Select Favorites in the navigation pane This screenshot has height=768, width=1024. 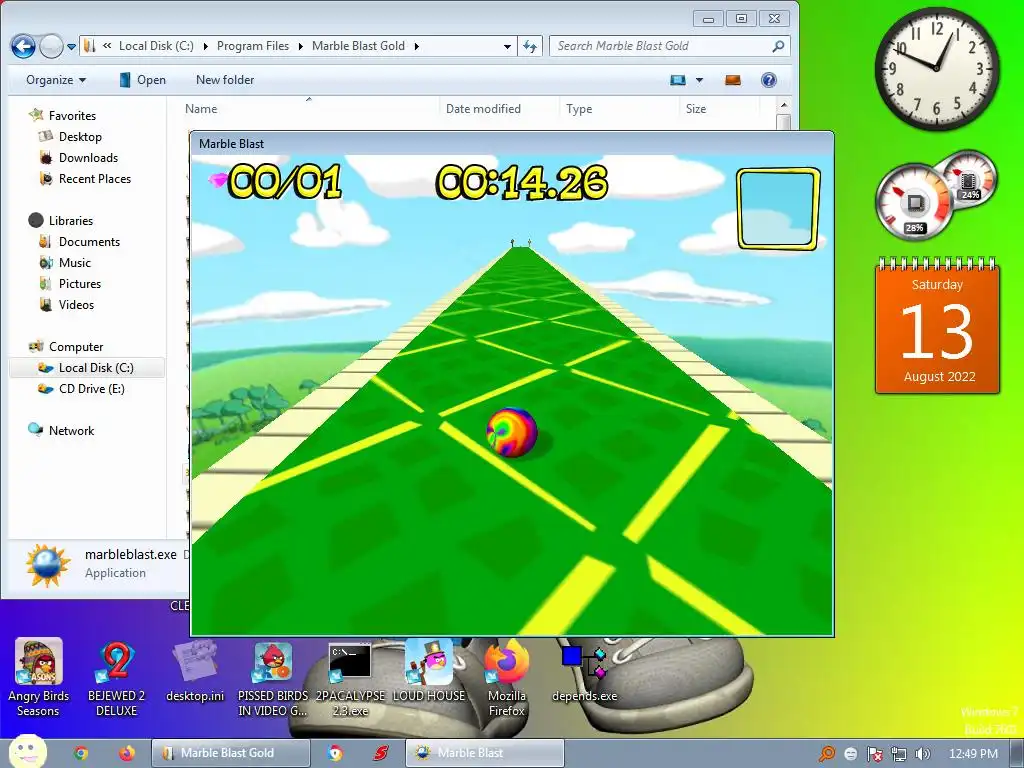click(x=63, y=116)
